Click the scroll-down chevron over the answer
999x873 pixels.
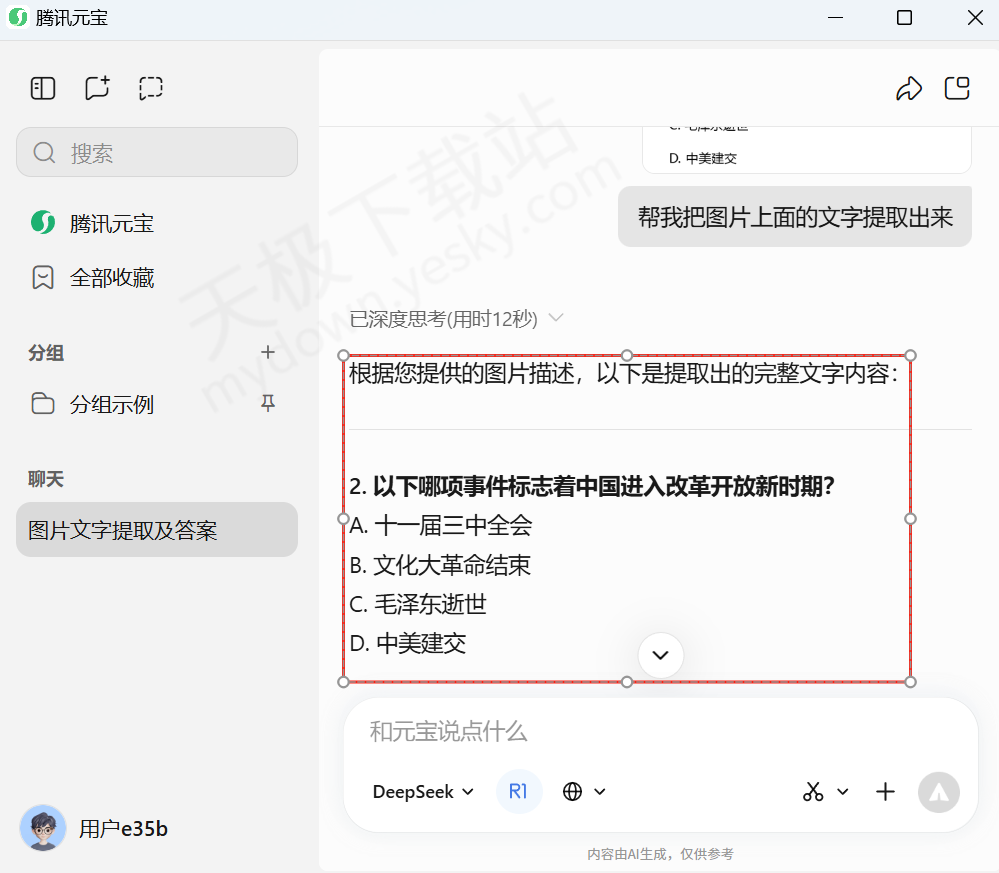click(x=660, y=655)
